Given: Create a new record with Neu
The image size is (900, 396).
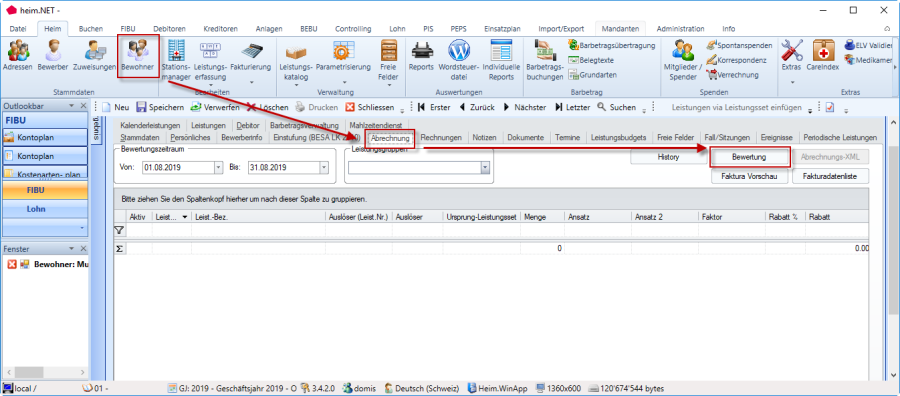Looking at the screenshot, I should pos(115,107).
